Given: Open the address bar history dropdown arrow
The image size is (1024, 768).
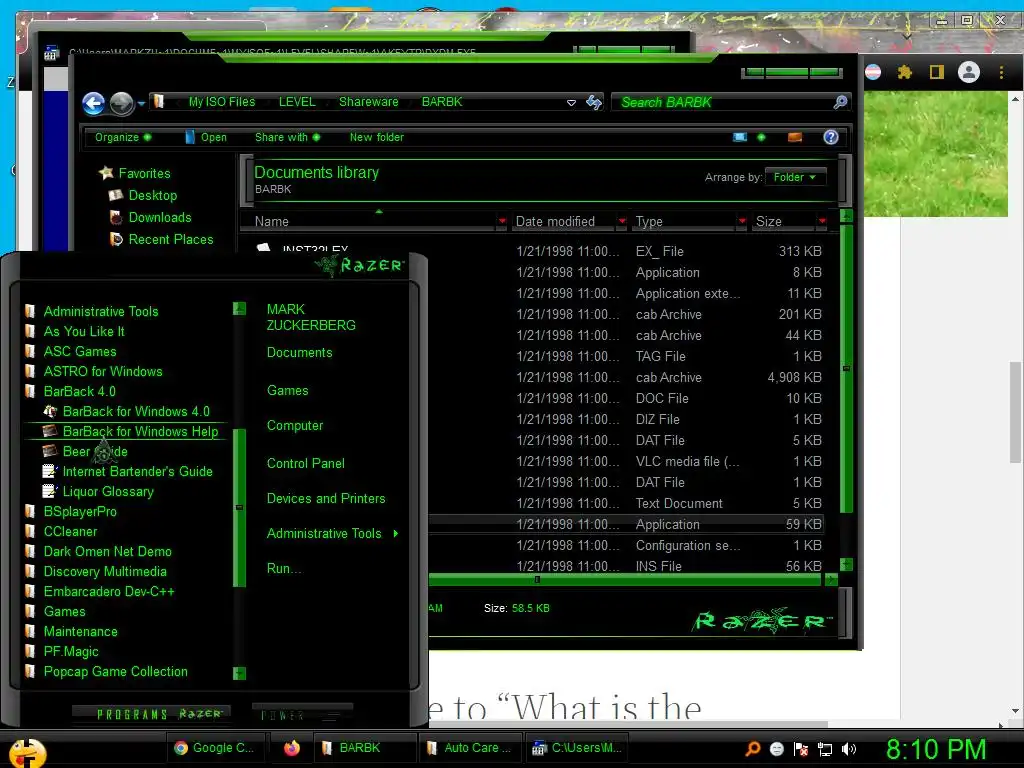Looking at the screenshot, I should pyautogui.click(x=571, y=103).
